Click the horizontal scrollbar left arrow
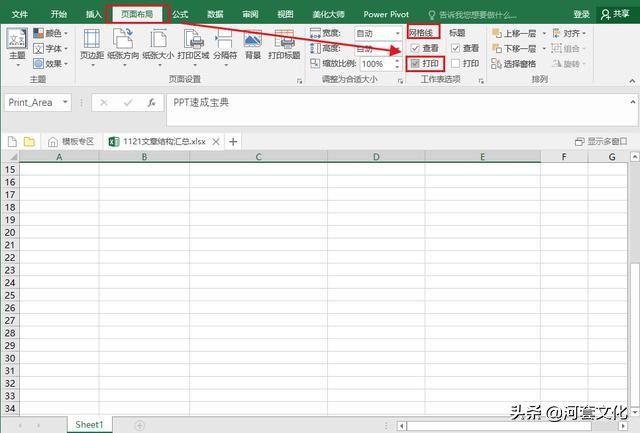The image size is (640, 433). pos(402,426)
